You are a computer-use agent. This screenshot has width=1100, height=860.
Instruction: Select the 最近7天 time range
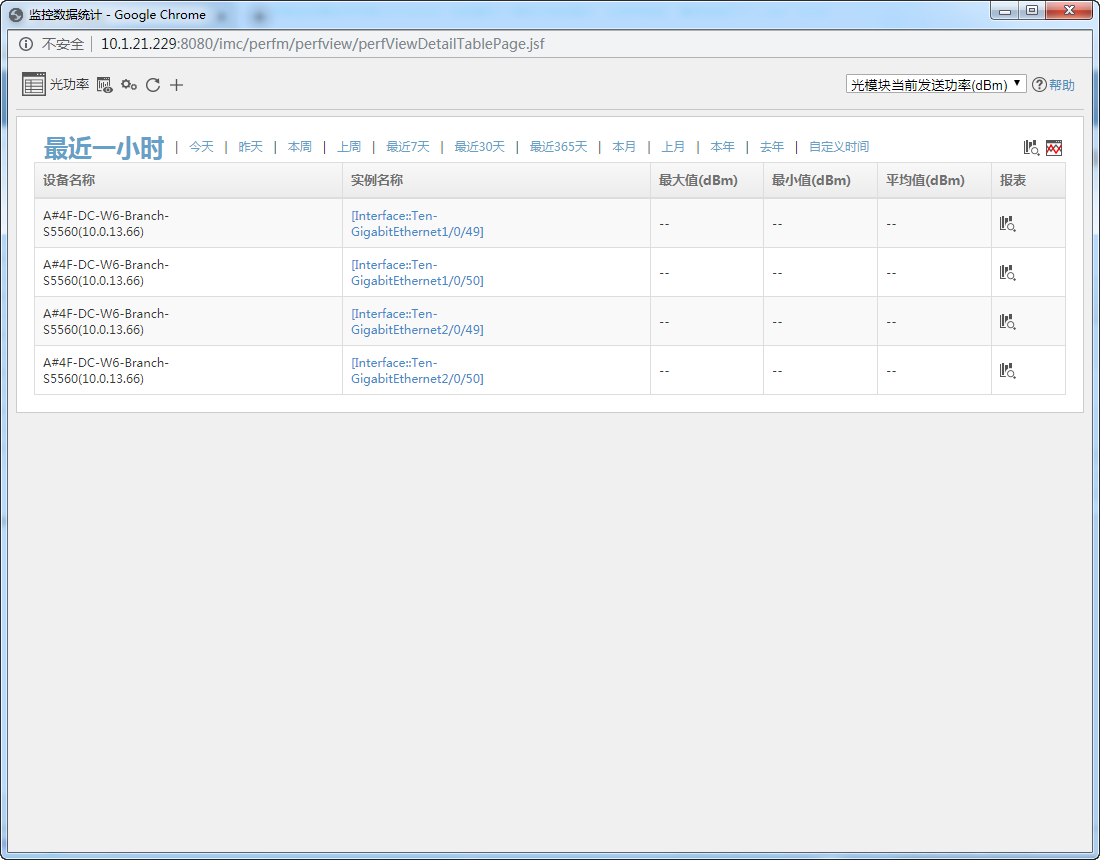point(408,147)
